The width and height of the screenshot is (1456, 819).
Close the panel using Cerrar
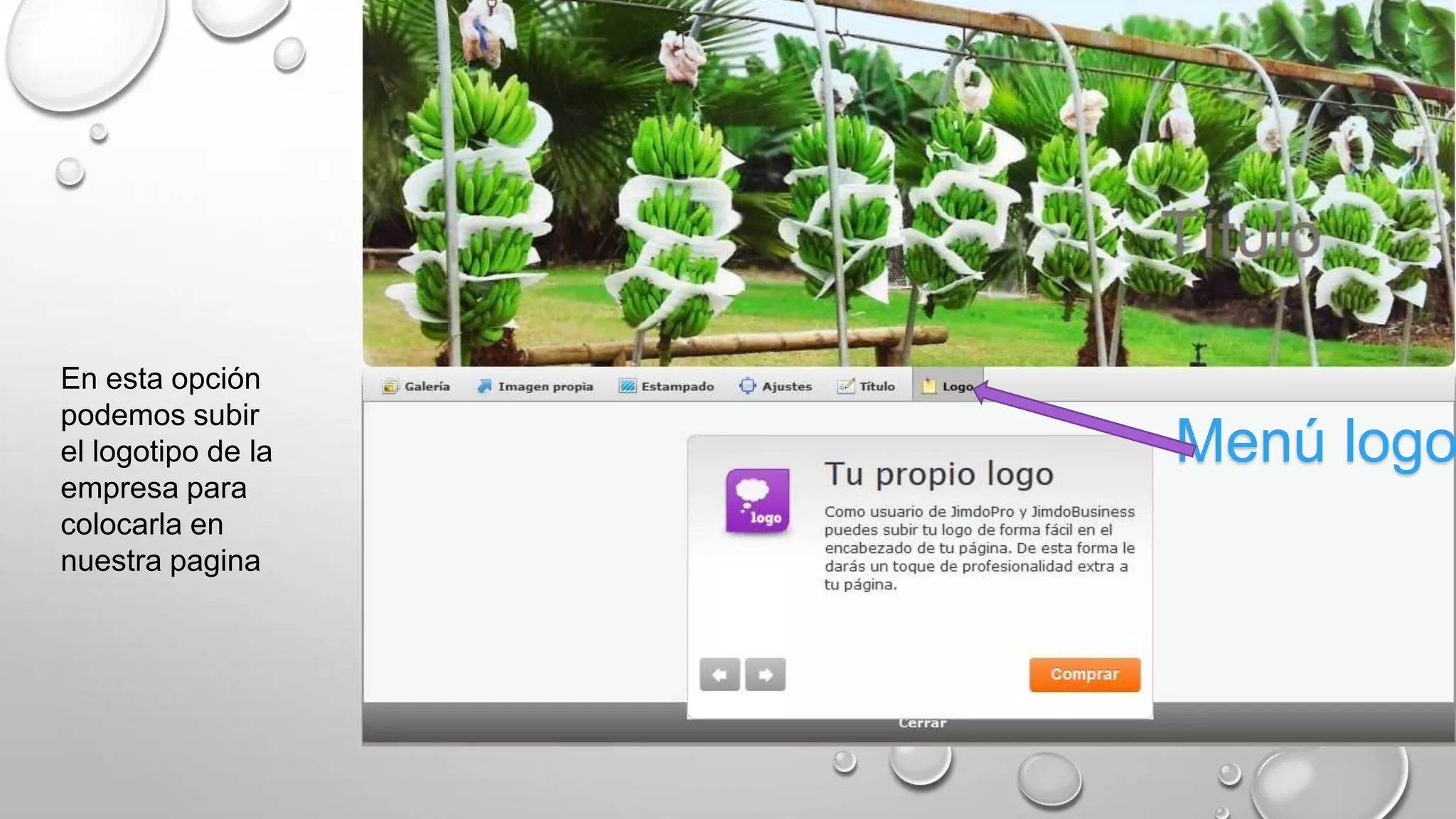click(922, 724)
